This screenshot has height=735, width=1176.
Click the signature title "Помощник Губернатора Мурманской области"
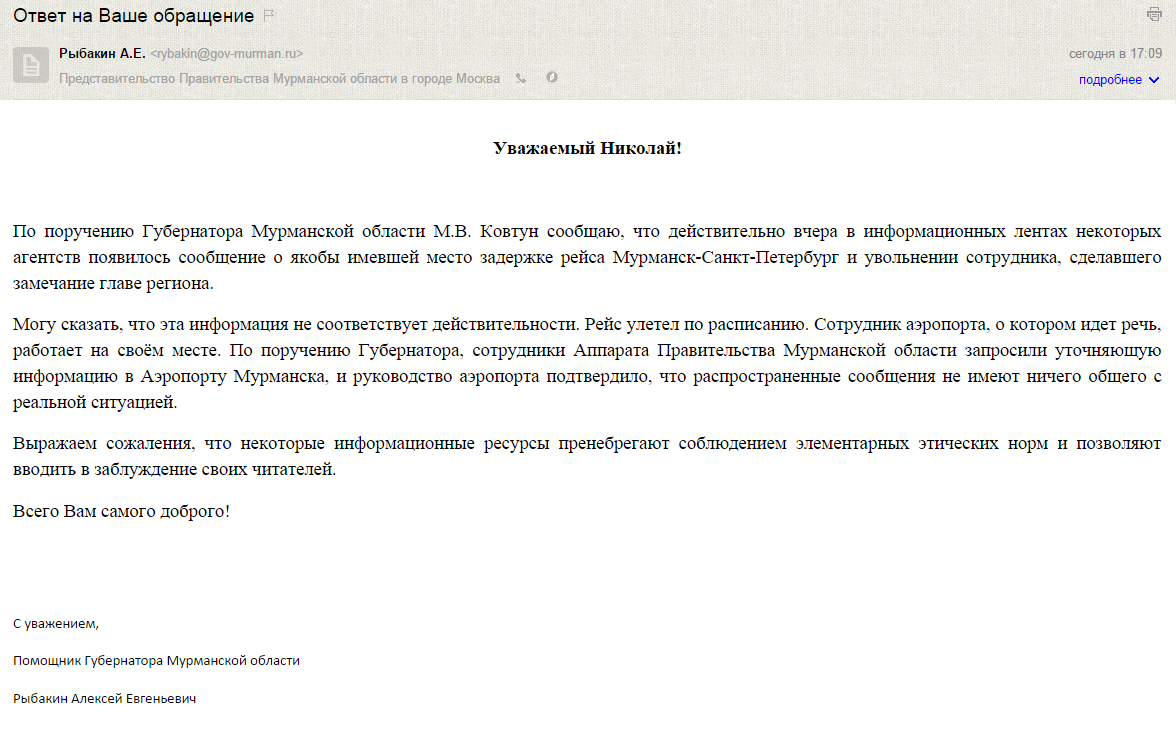pyautogui.click(x=156, y=661)
